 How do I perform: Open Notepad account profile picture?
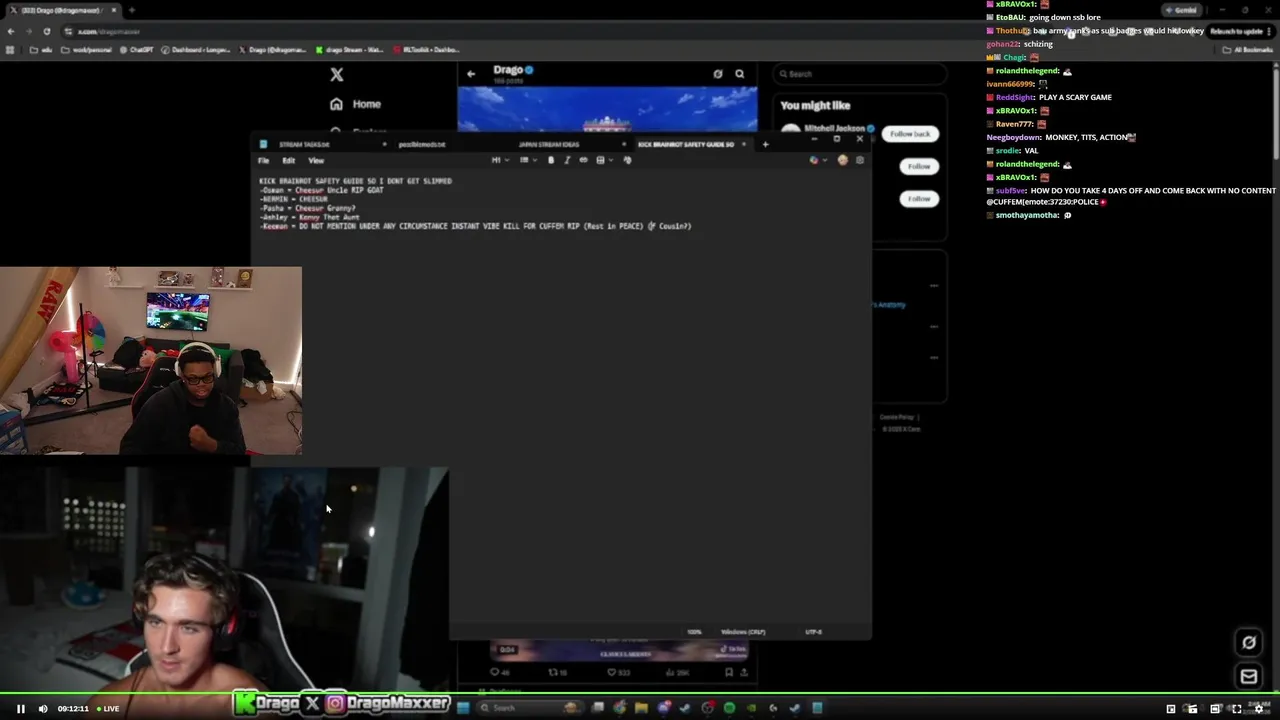[843, 160]
